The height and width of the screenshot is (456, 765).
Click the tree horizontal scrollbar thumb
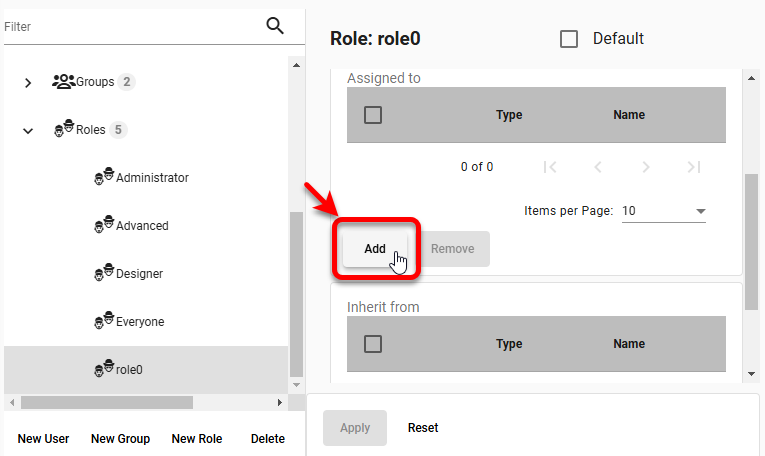click(106, 402)
